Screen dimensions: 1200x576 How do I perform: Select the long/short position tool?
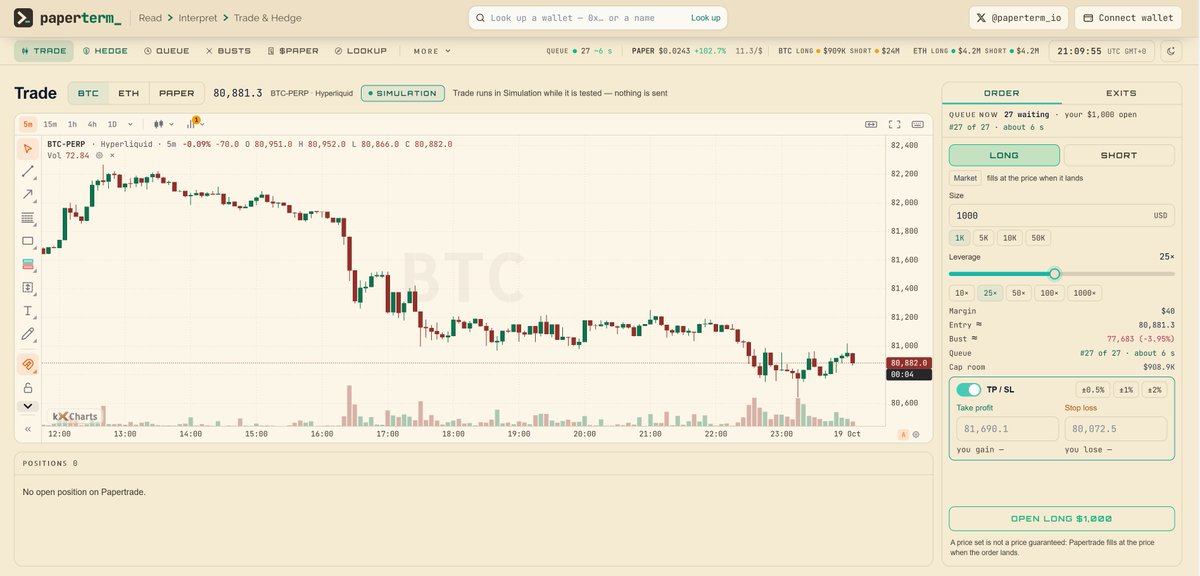click(28, 264)
